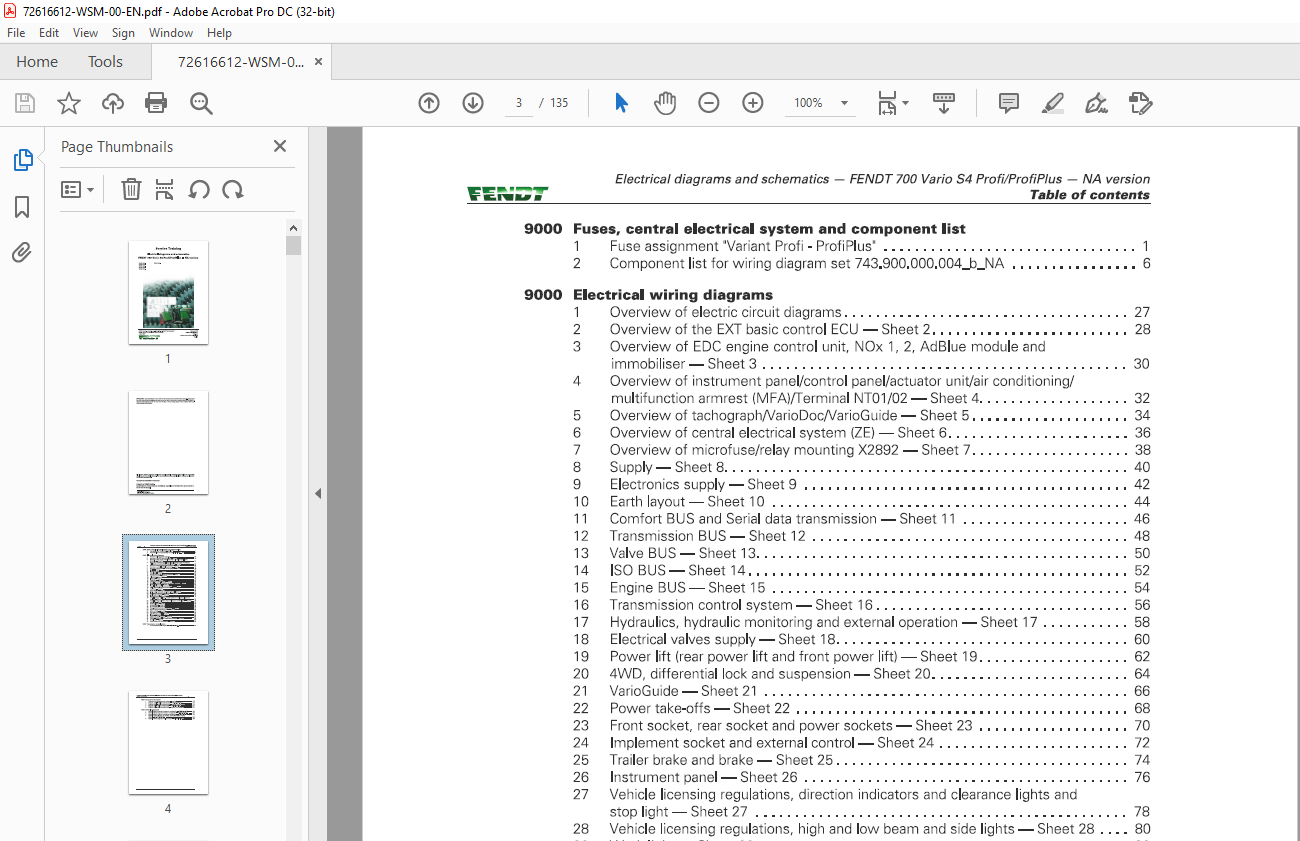Click the "Electrical wiring diagrams" section heading
Screen dimensions: 1300x841
(673, 295)
